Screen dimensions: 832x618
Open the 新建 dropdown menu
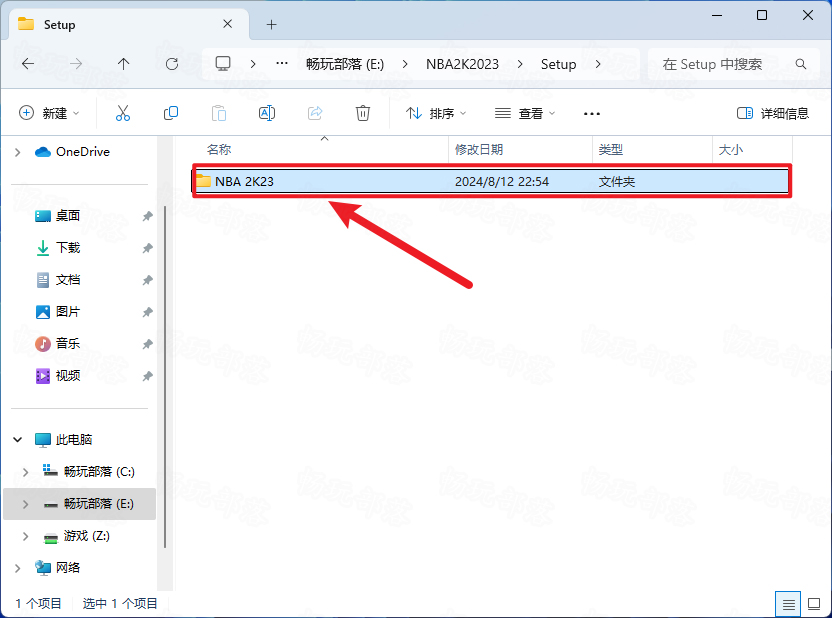pyautogui.click(x=49, y=113)
